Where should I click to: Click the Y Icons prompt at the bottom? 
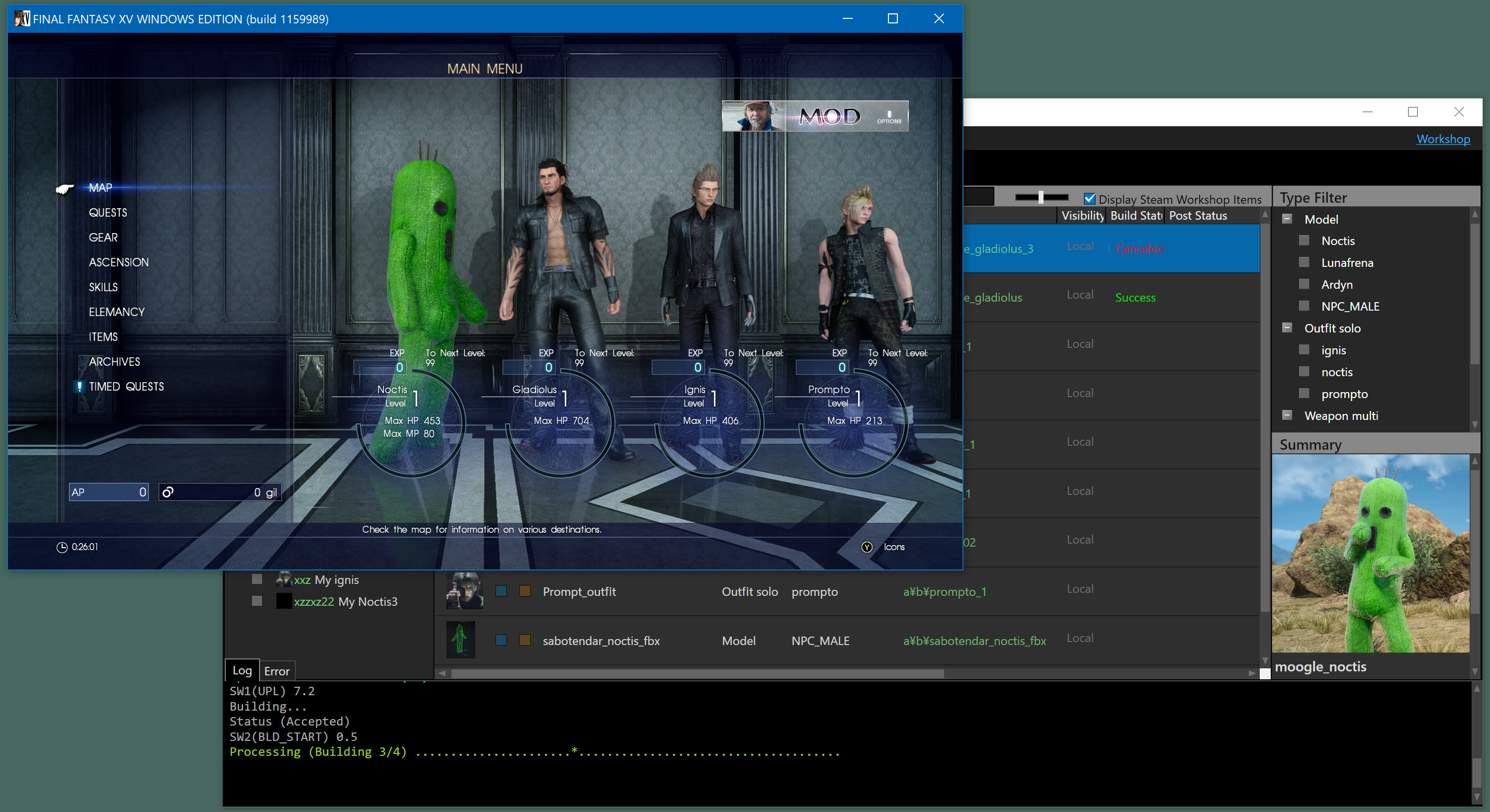[x=867, y=547]
